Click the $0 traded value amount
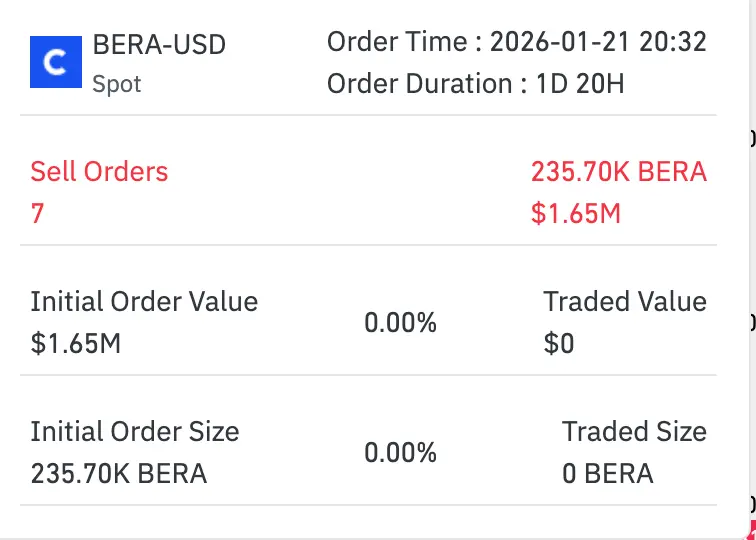This screenshot has width=756, height=540. coord(559,344)
